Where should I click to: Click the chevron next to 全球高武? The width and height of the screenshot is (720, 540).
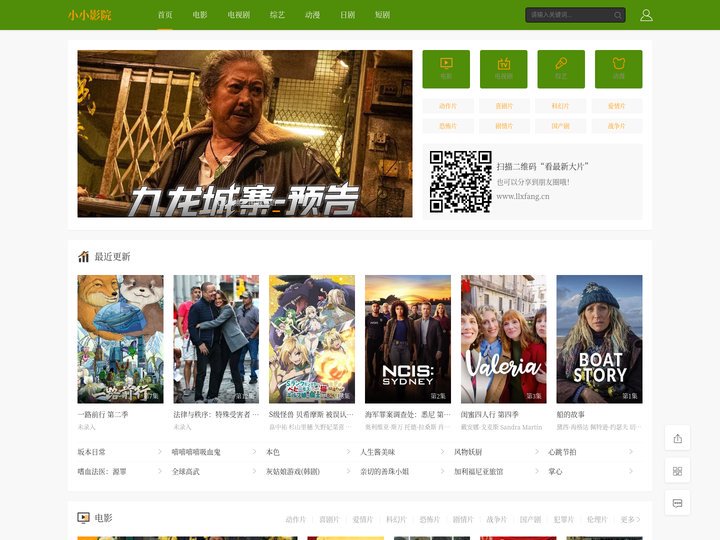click(x=254, y=472)
